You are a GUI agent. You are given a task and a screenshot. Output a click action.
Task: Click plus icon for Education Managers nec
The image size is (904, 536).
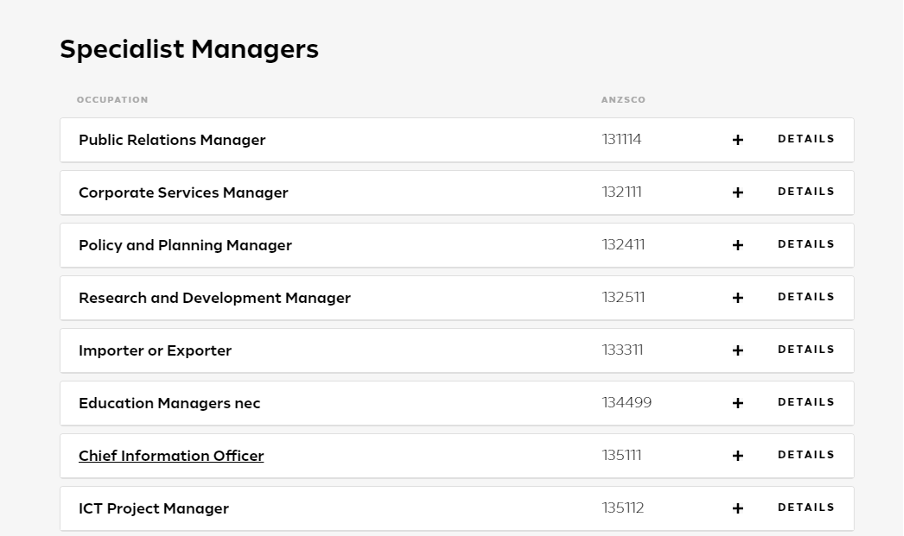click(x=738, y=403)
